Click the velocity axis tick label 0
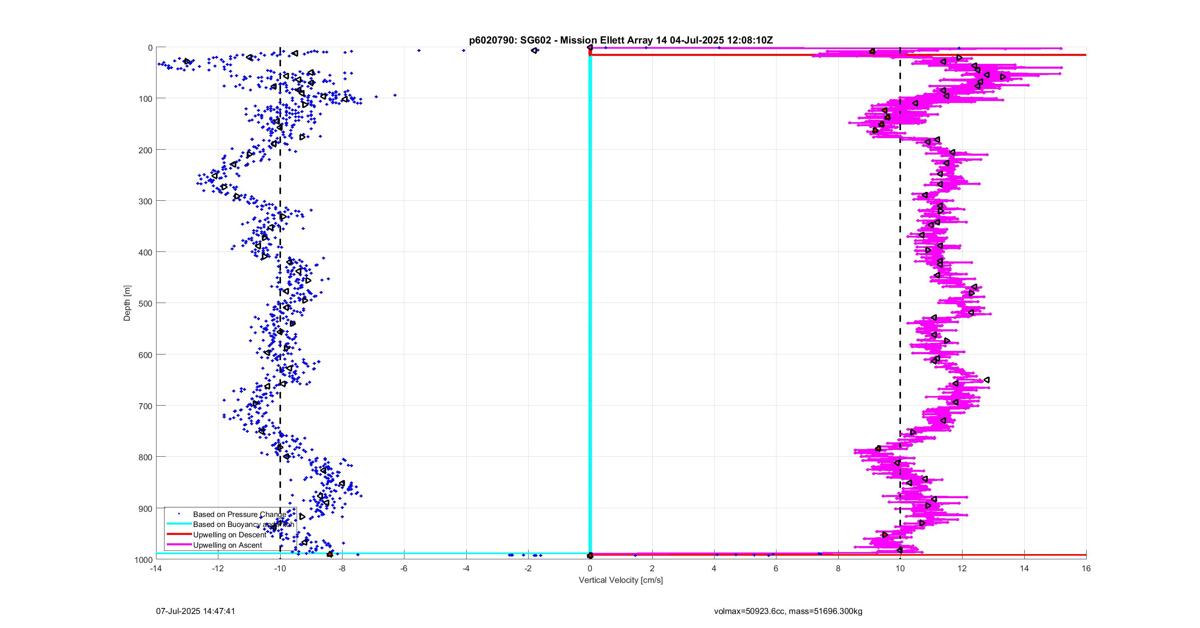This screenshot has width=1200, height=628. click(590, 568)
